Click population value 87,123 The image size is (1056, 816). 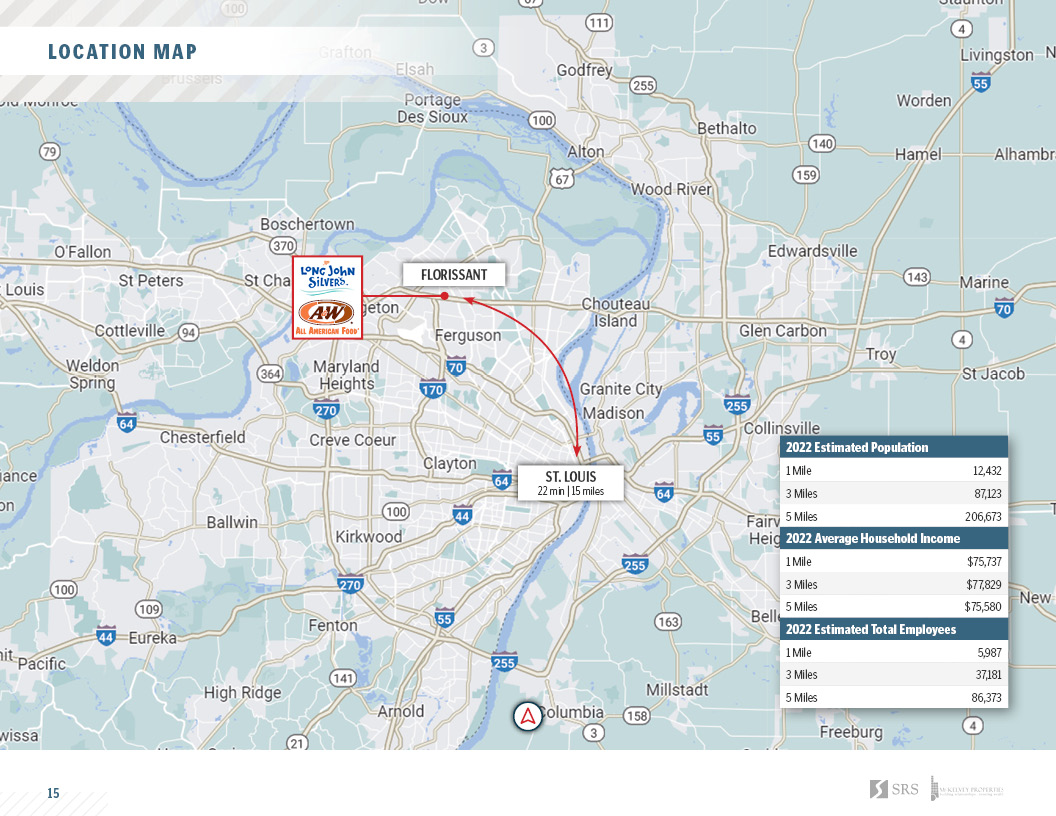pyautogui.click(x=988, y=494)
